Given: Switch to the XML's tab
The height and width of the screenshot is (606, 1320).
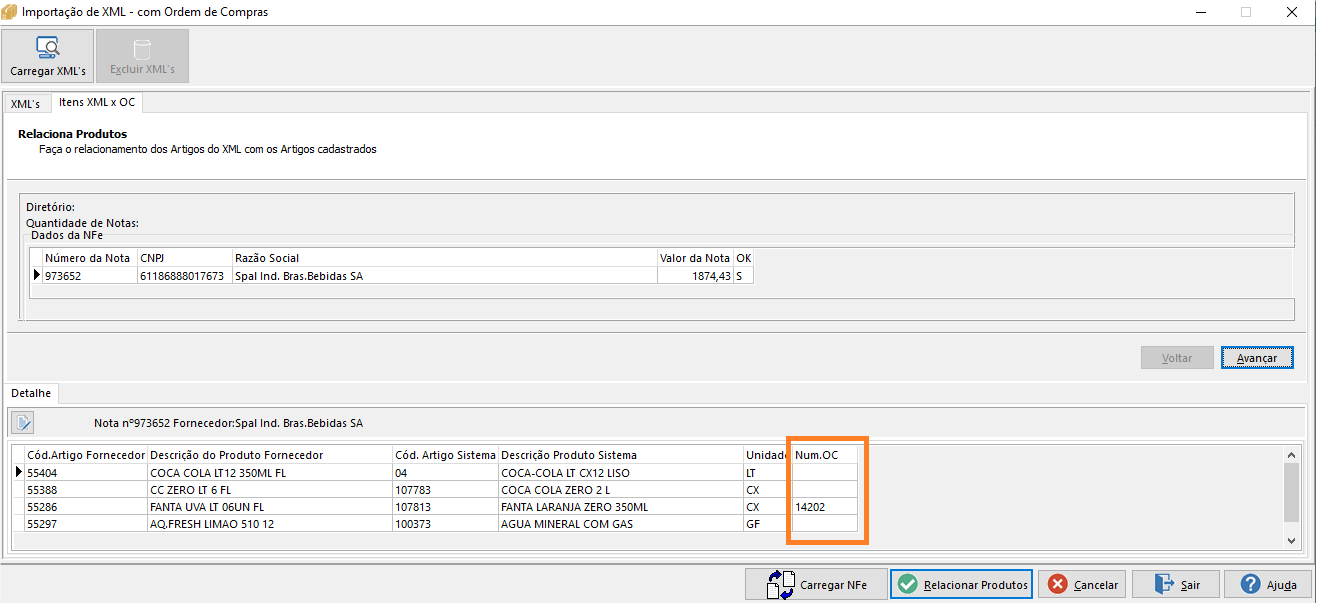Looking at the screenshot, I should 25,104.
